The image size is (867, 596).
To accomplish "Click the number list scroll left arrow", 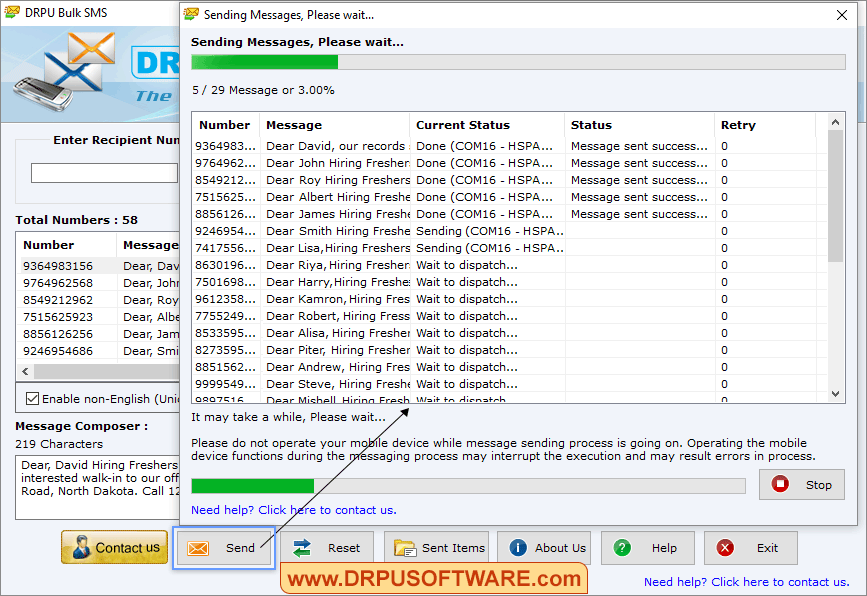I will (x=25, y=372).
